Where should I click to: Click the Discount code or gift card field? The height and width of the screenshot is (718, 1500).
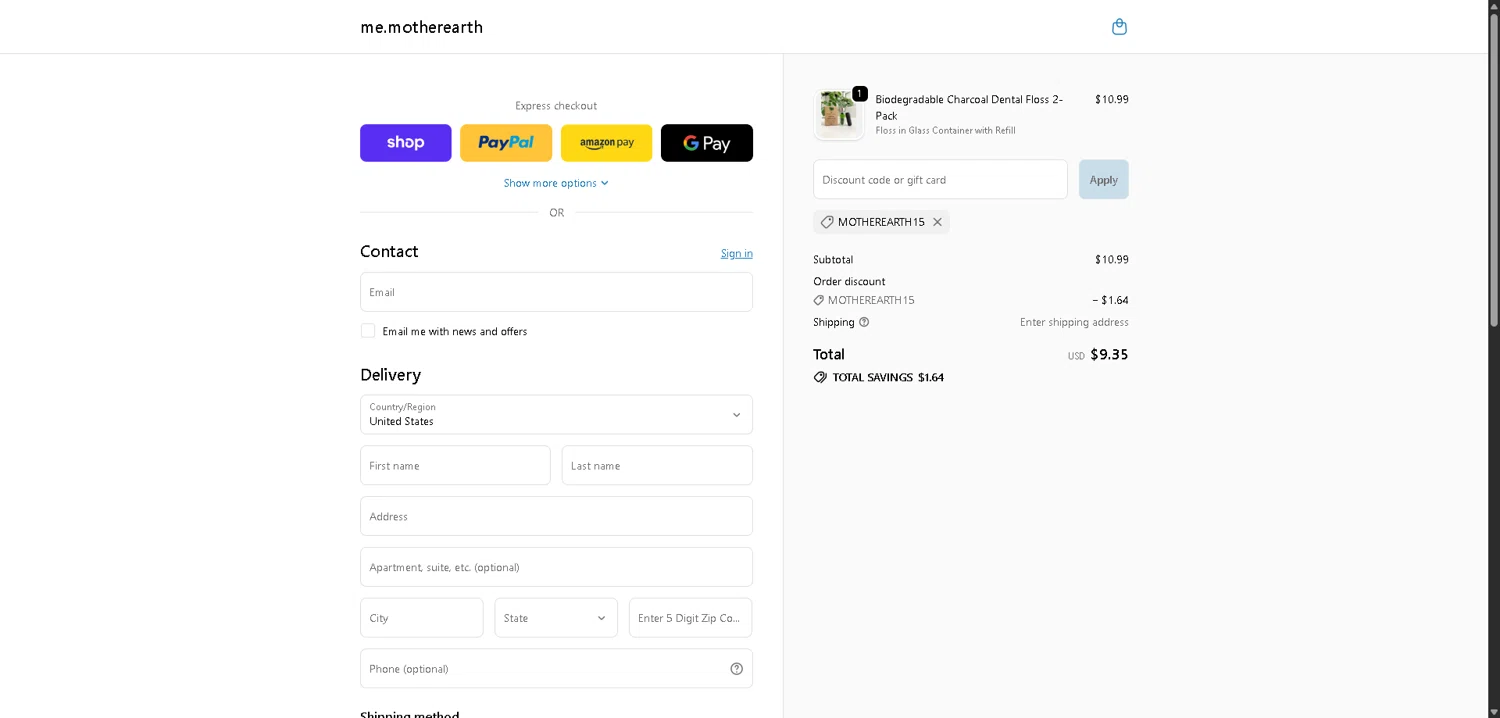click(940, 180)
